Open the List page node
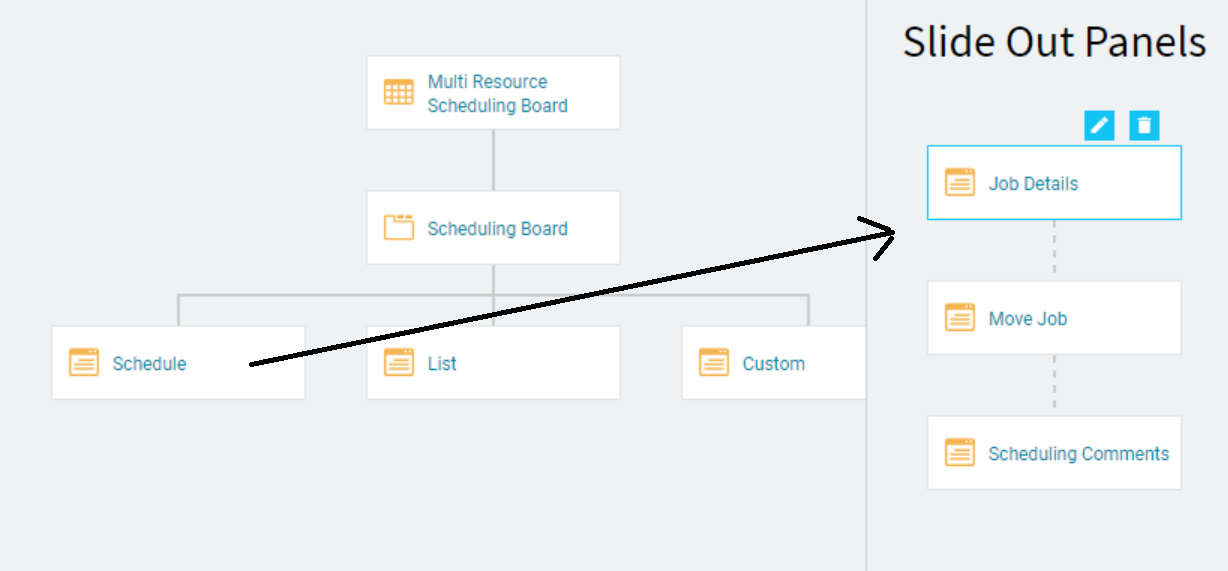Image resolution: width=1228 pixels, height=571 pixels. click(x=493, y=363)
